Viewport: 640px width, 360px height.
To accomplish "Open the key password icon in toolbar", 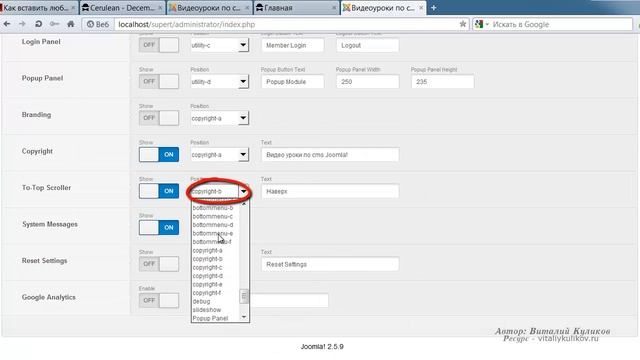I will tap(54, 24).
